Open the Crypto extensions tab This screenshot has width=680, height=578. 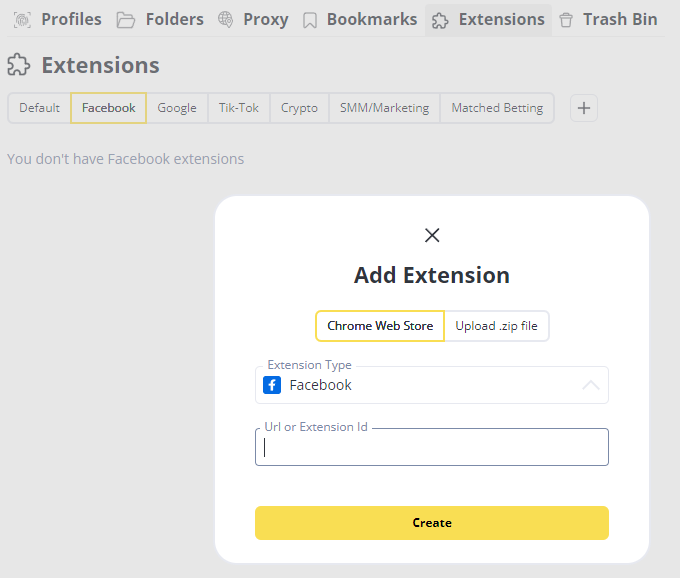299,108
